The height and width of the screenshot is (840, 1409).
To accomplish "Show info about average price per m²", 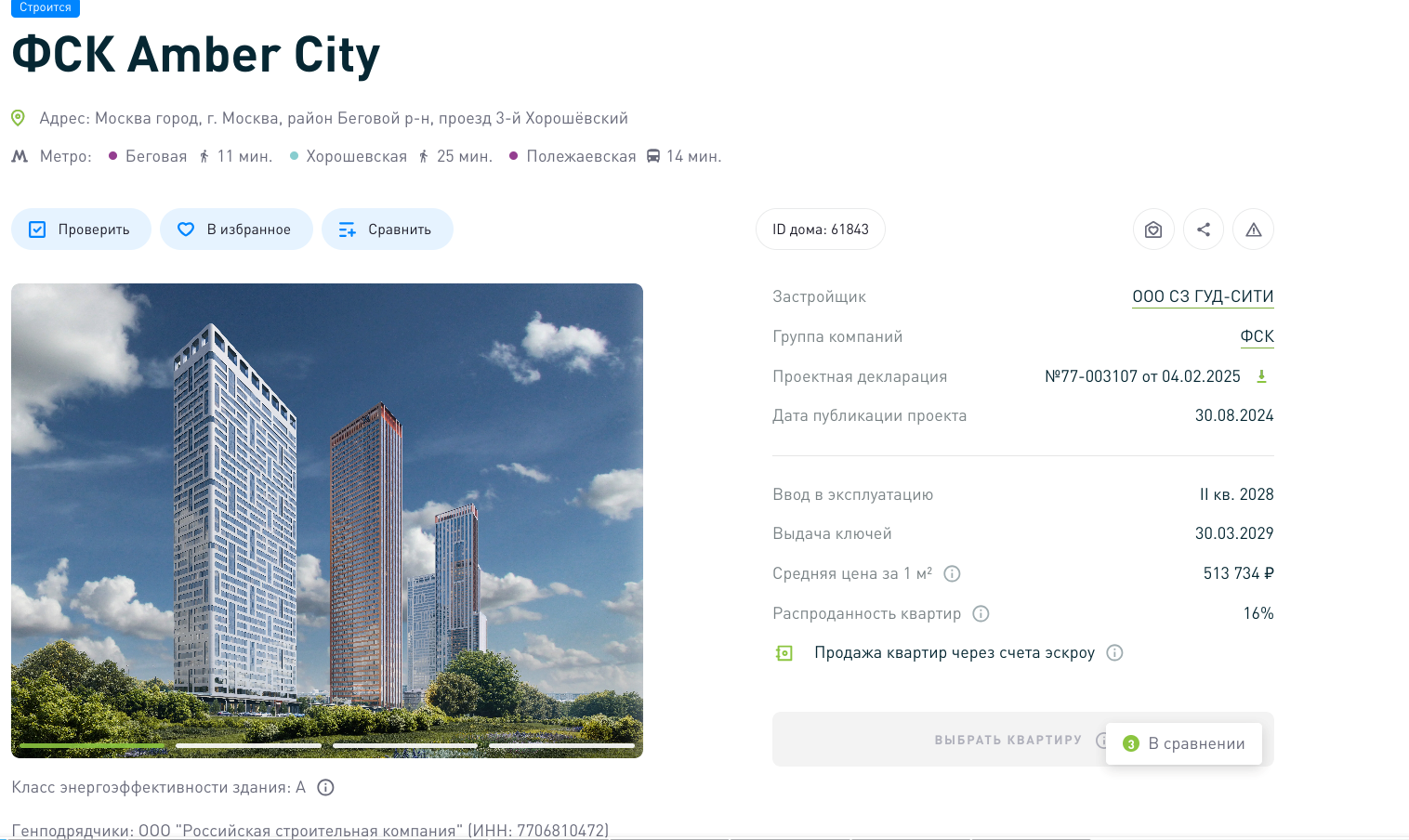I will 952,573.
